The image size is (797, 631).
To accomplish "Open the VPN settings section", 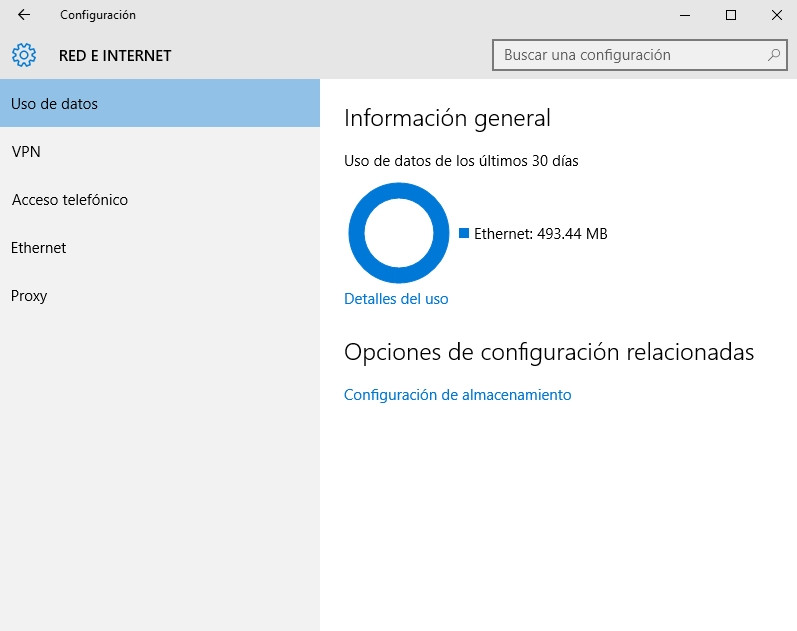I will [x=160, y=151].
